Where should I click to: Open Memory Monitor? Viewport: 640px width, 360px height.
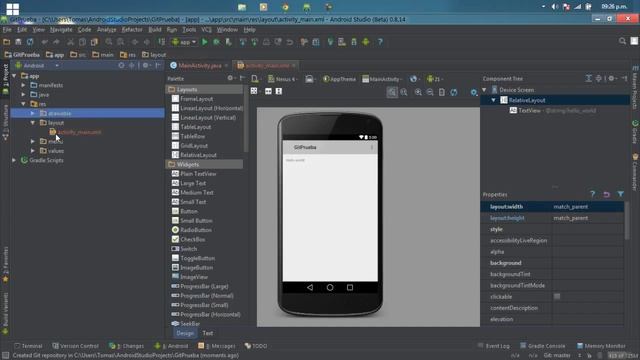coord(601,346)
